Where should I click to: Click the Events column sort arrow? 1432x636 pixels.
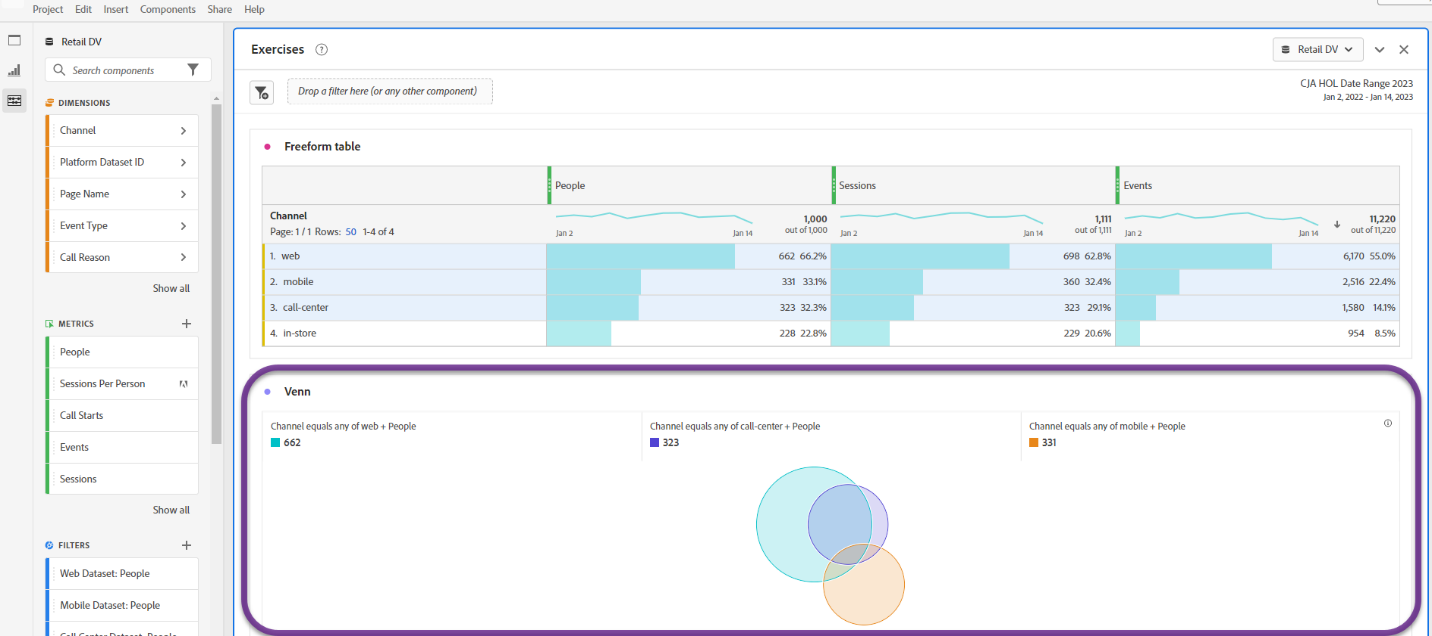point(1337,224)
